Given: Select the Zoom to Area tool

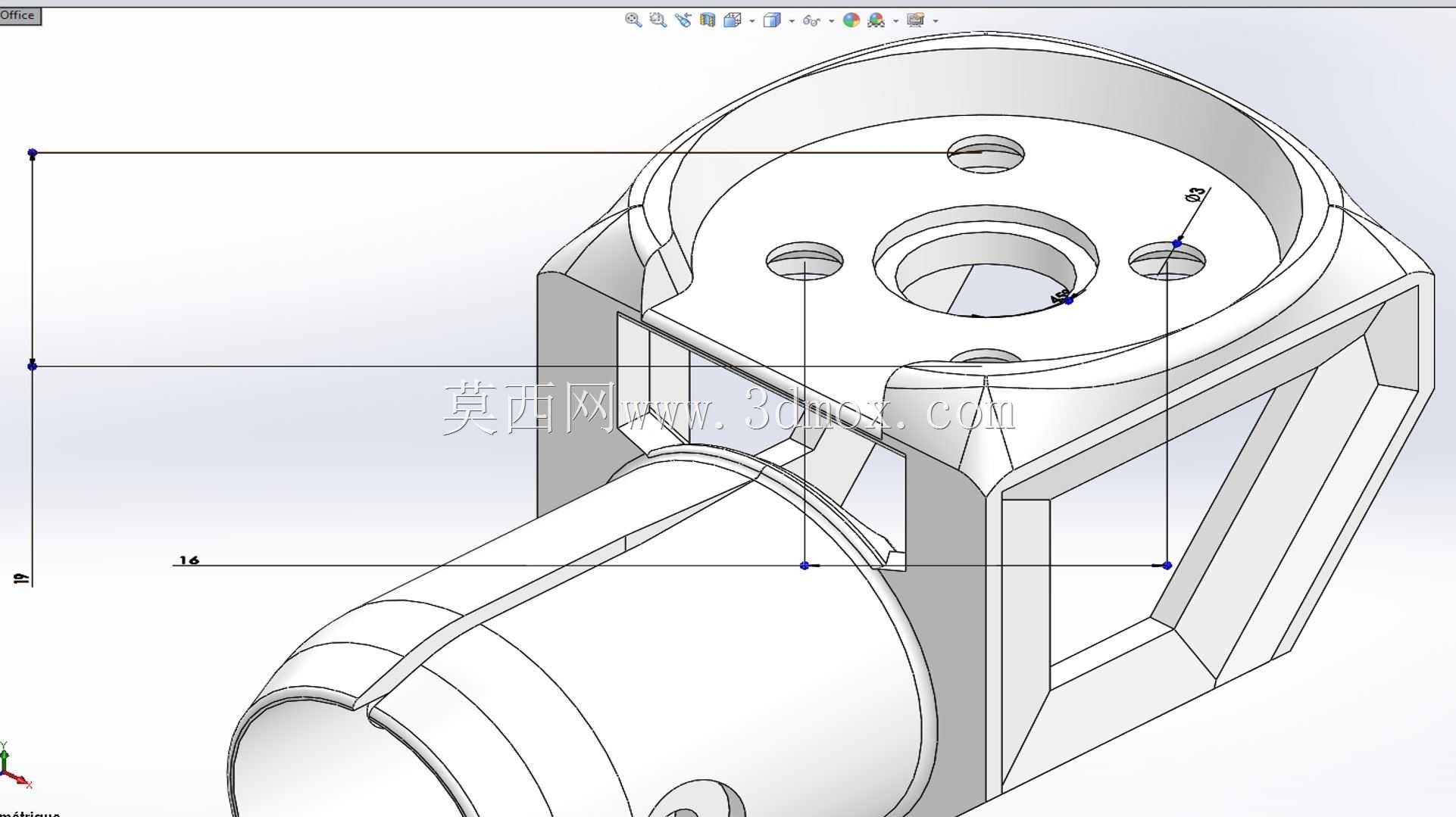Looking at the screenshot, I should pyautogui.click(x=658, y=20).
